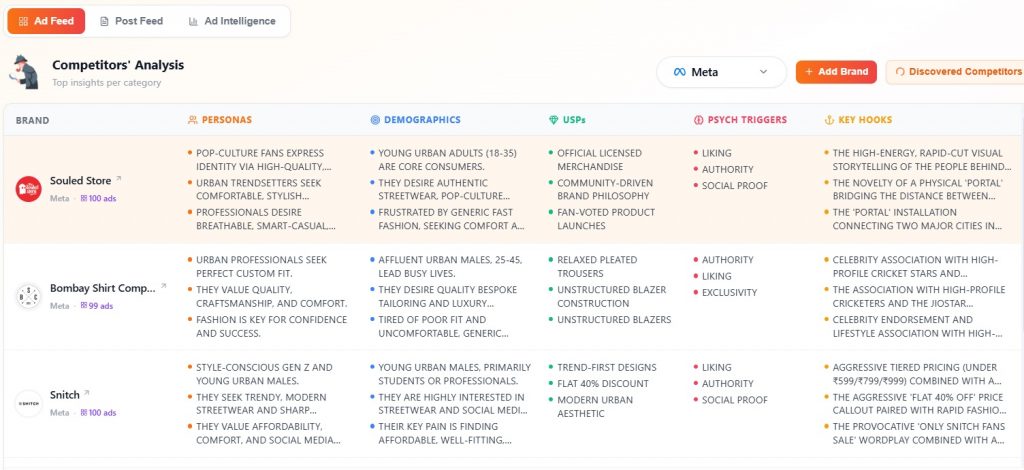Select the Souled Store brand name
Screen dimensions: 1024x470
80,181
